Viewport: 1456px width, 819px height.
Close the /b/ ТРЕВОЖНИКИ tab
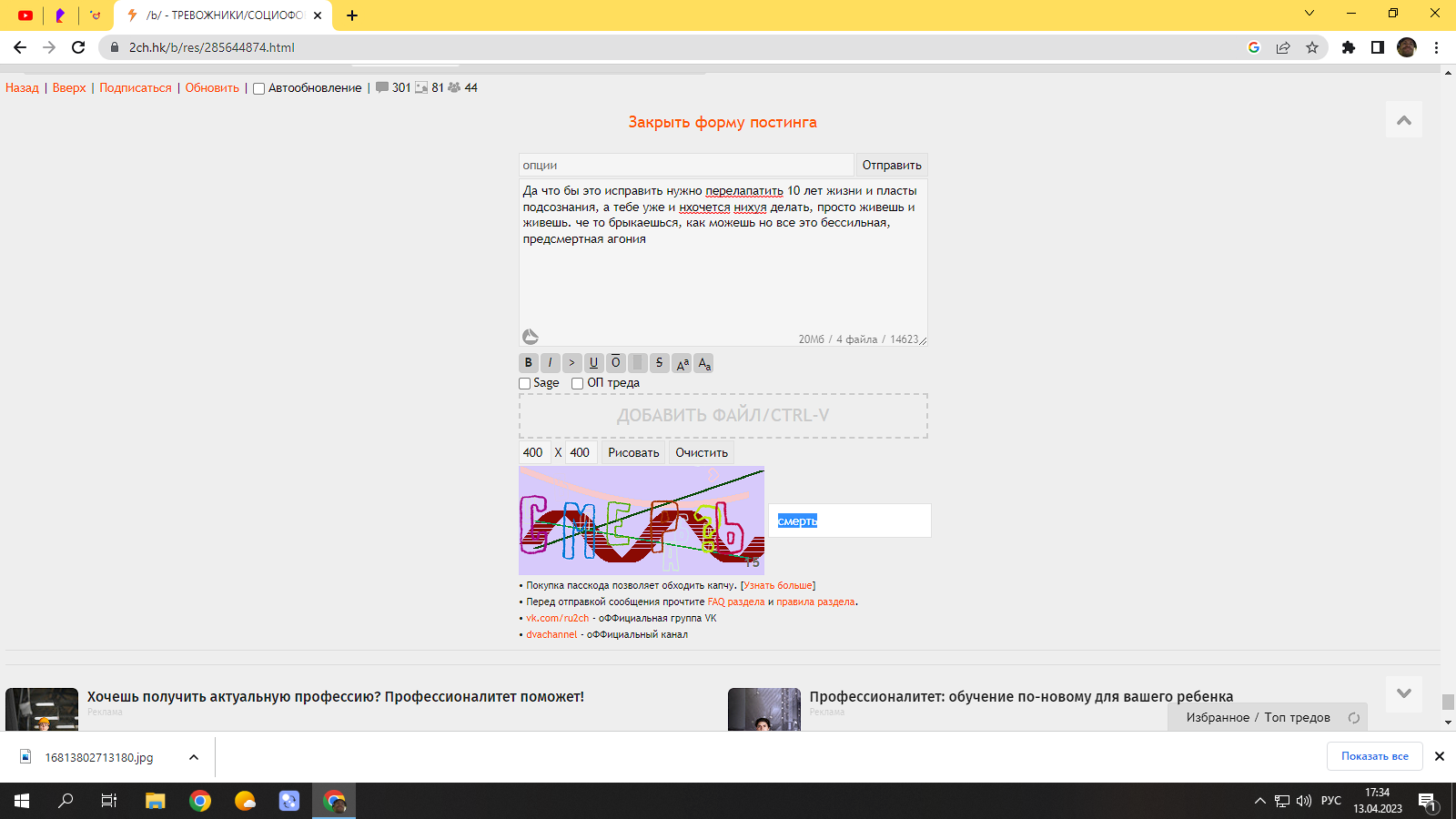coord(318,15)
